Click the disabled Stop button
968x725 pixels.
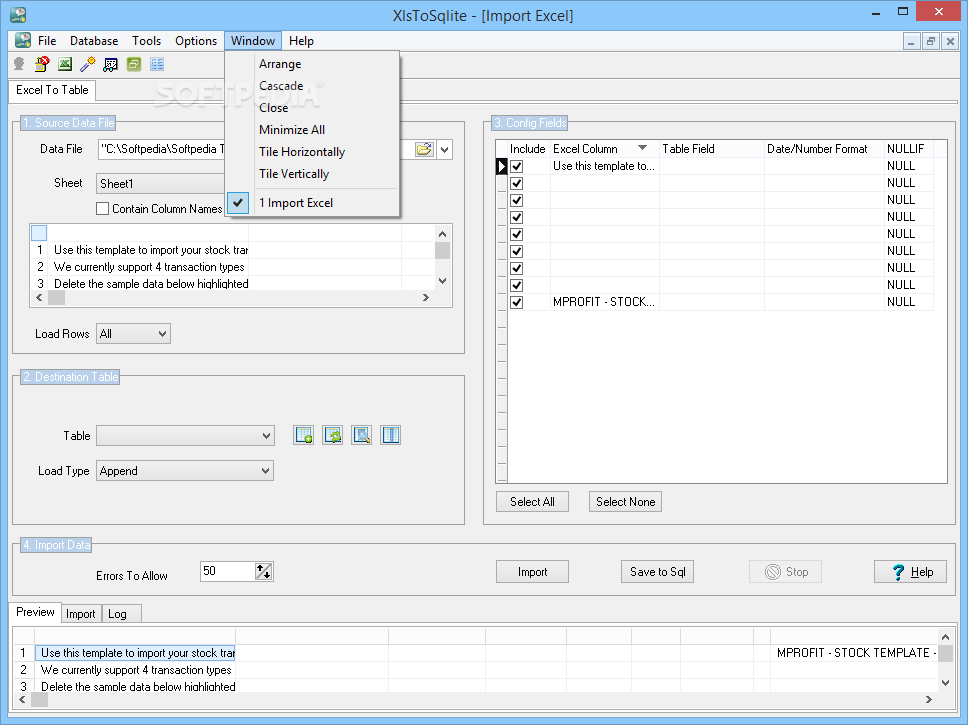pos(785,572)
